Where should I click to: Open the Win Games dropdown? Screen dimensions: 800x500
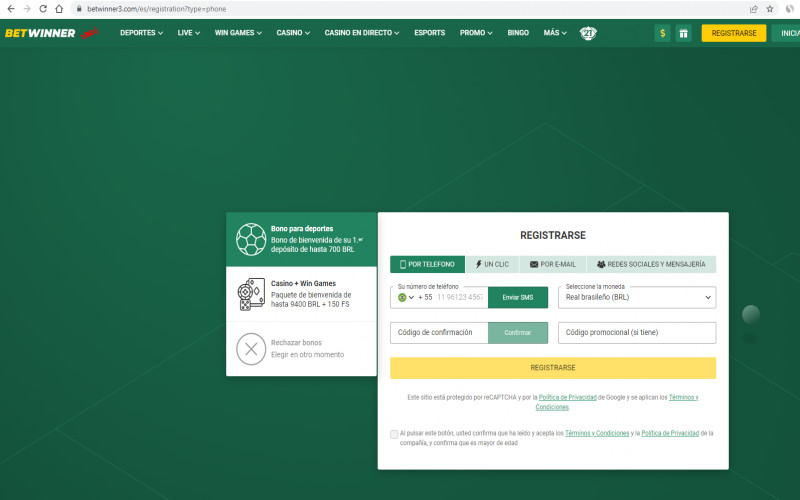(x=238, y=33)
